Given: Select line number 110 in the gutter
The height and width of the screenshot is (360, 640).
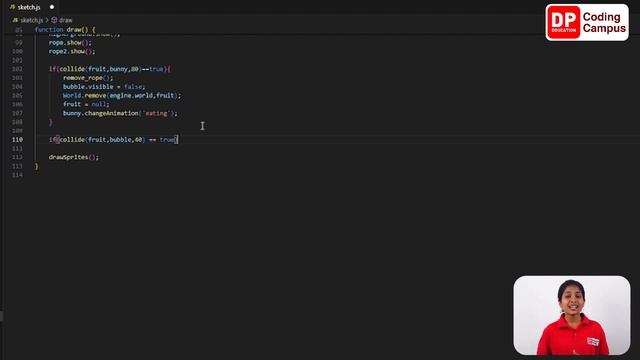Looking at the screenshot, I should coord(17,140).
